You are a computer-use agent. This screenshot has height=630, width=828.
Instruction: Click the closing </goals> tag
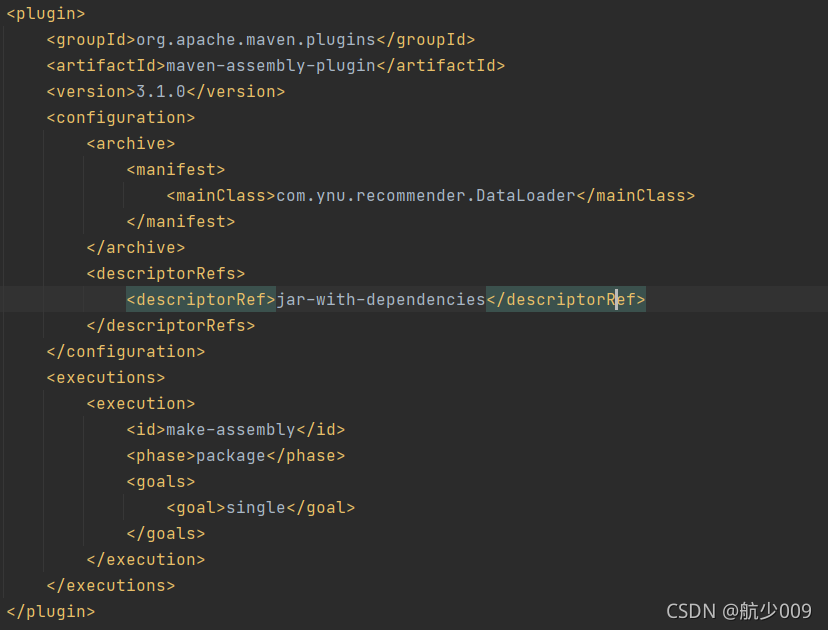166,533
